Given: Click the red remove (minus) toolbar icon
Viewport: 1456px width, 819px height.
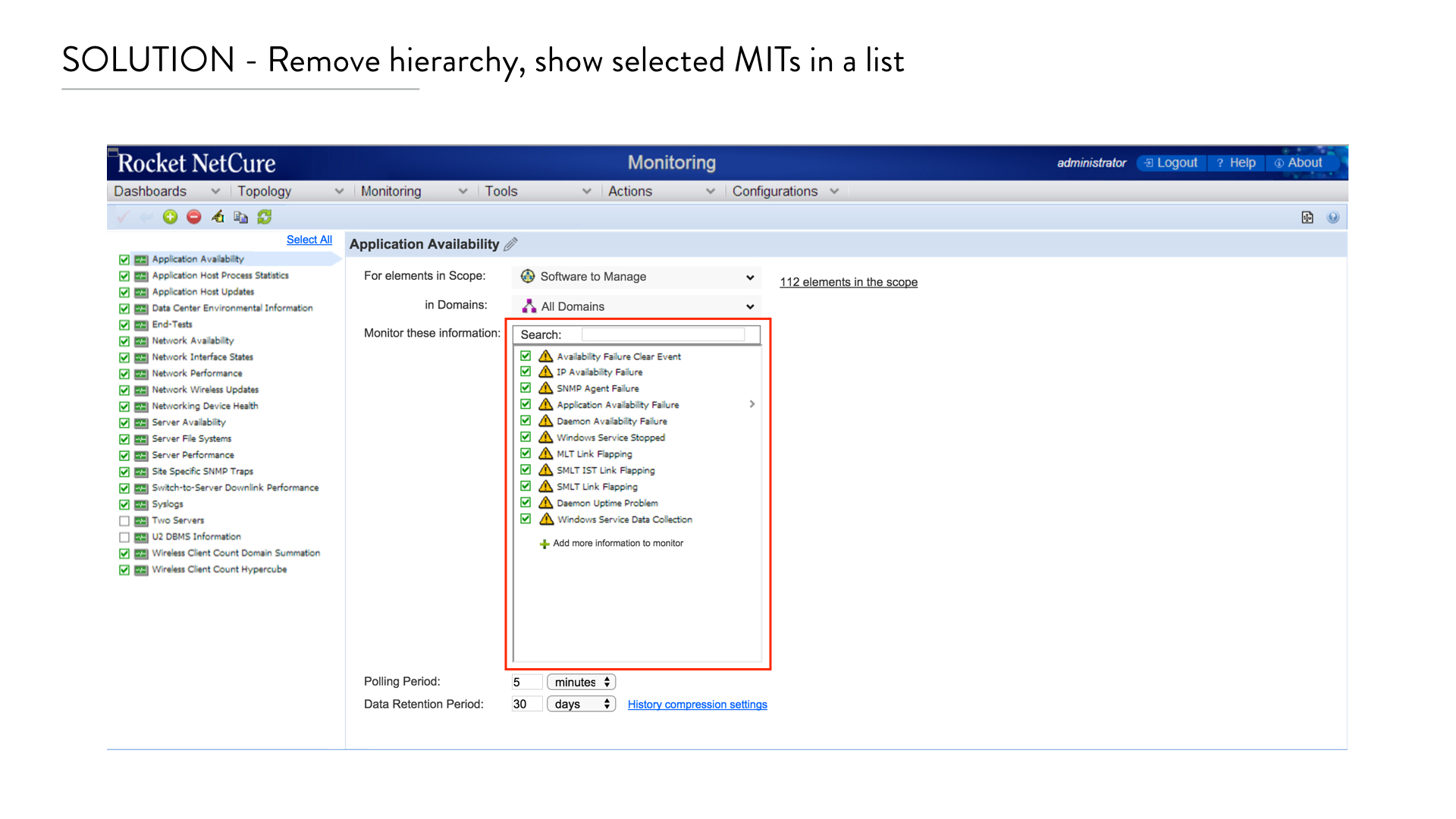Looking at the screenshot, I should 194,218.
